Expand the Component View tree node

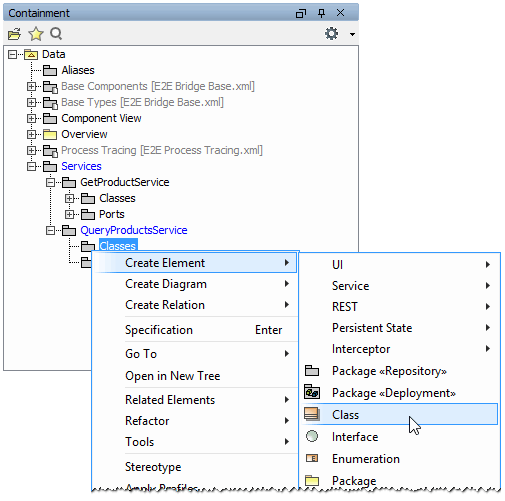click(31, 118)
